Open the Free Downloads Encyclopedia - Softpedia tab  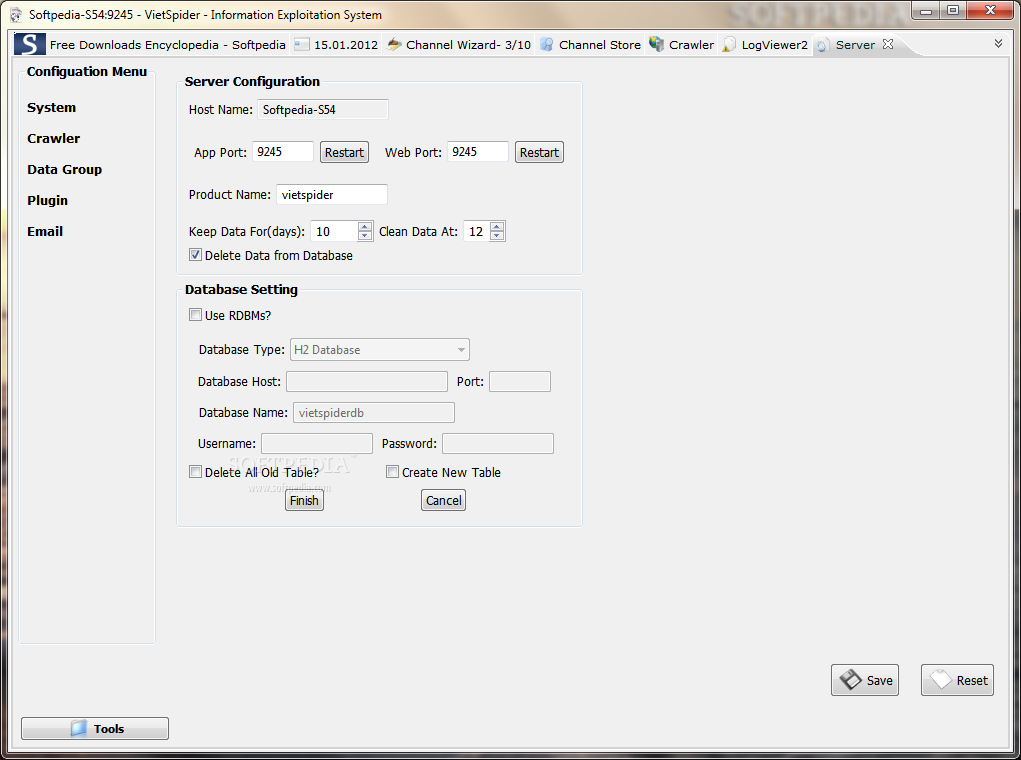pos(167,45)
